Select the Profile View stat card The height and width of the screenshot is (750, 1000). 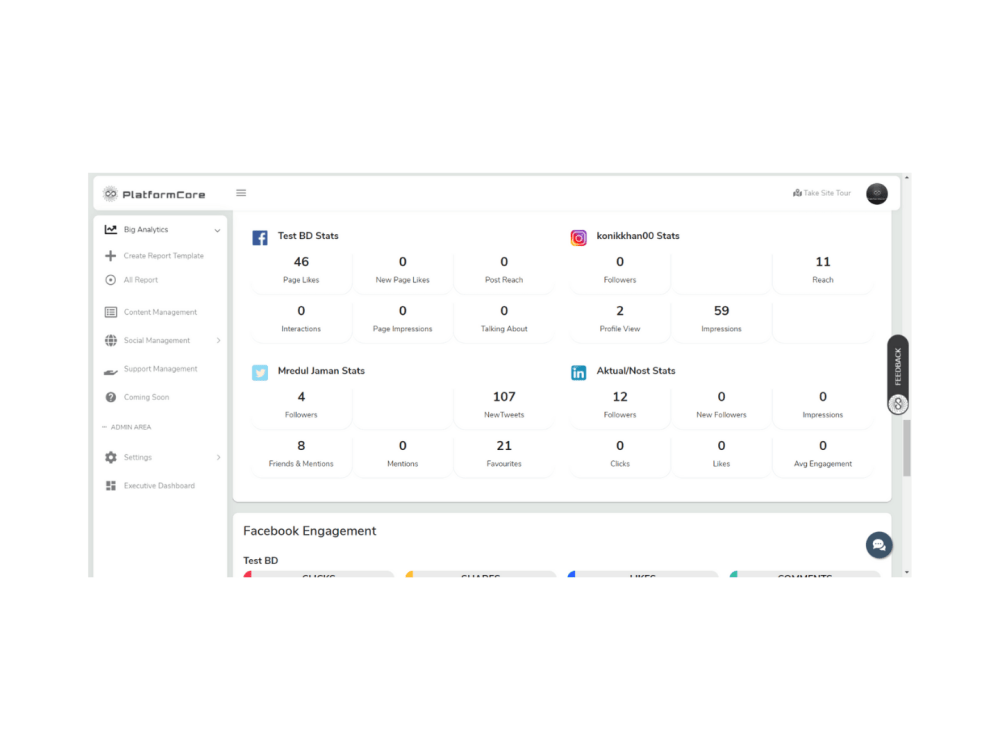tap(620, 320)
